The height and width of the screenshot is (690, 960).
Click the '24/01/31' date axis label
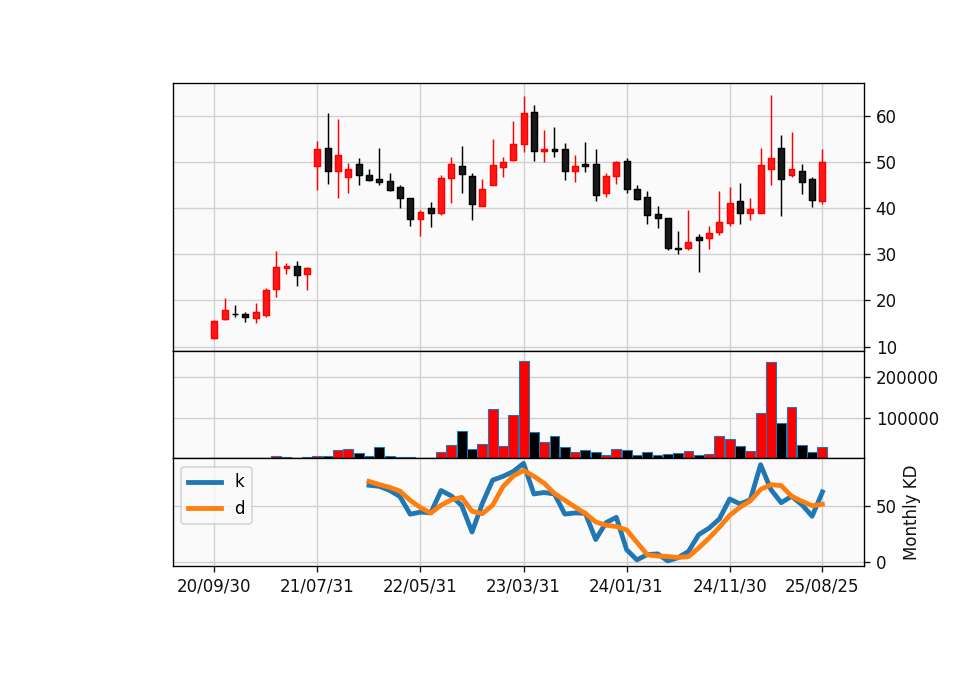point(626,586)
